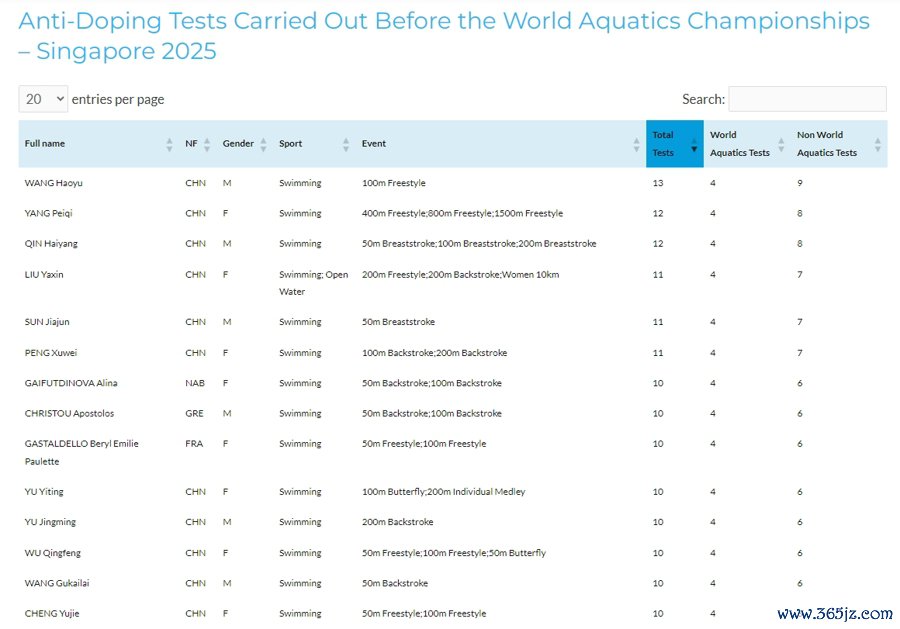The image size is (900, 629).
Task: Sort by Non World Aquatics Tests arrows
Action: click(x=877, y=144)
